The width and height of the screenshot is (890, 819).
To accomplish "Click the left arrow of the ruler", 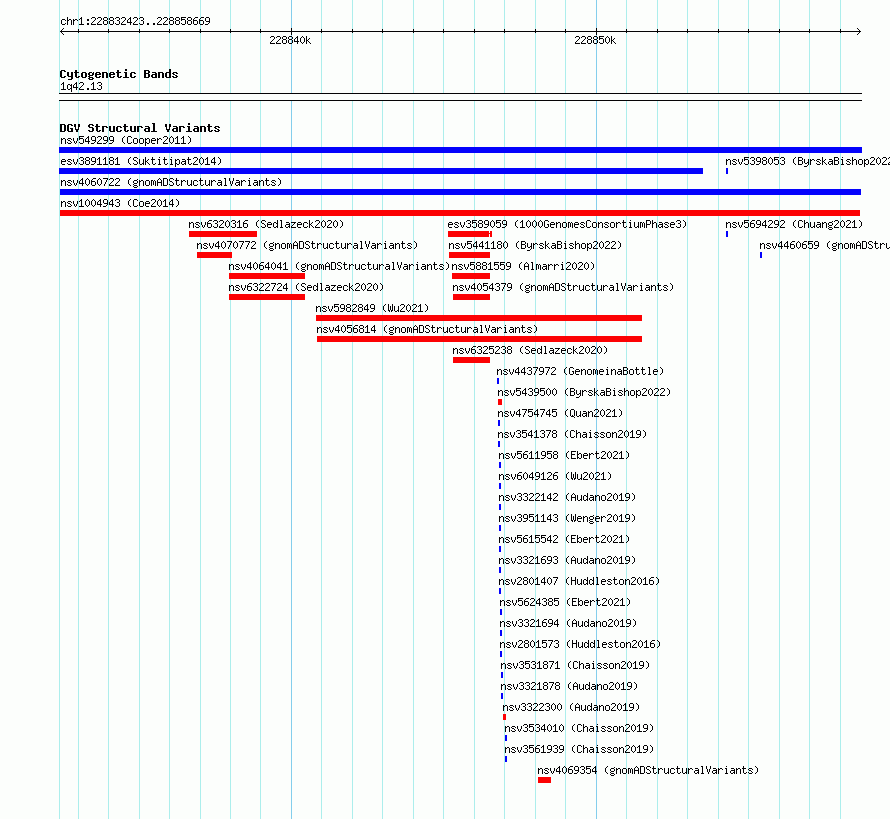I will click(x=62, y=31).
